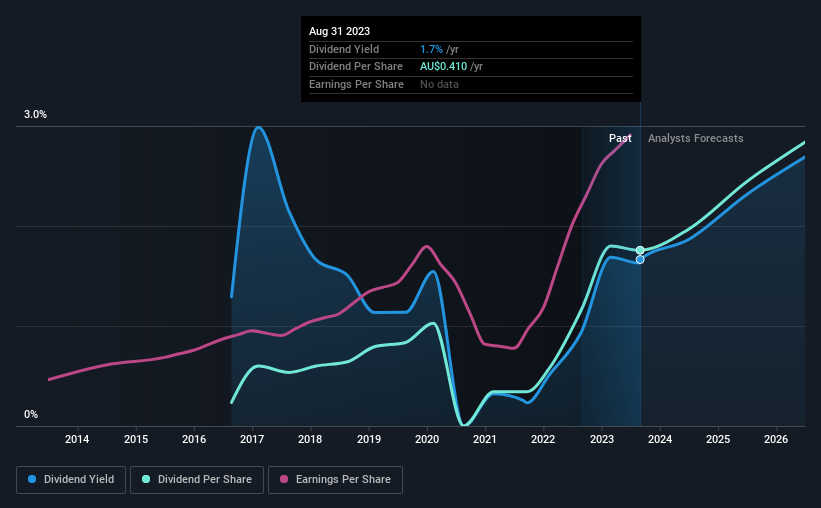Screen dimensions: 821x508
Task: Click the No data earnings value
Action: click(x=439, y=84)
